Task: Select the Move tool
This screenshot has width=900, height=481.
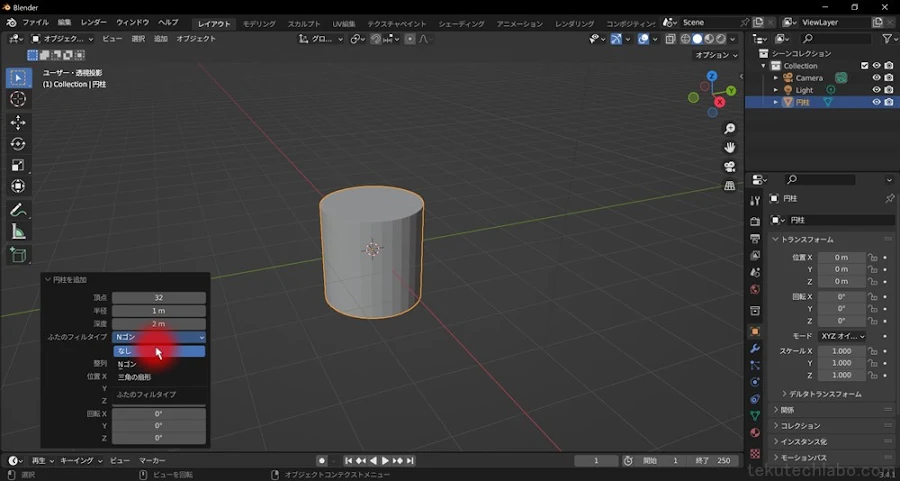Action: pyautogui.click(x=18, y=122)
